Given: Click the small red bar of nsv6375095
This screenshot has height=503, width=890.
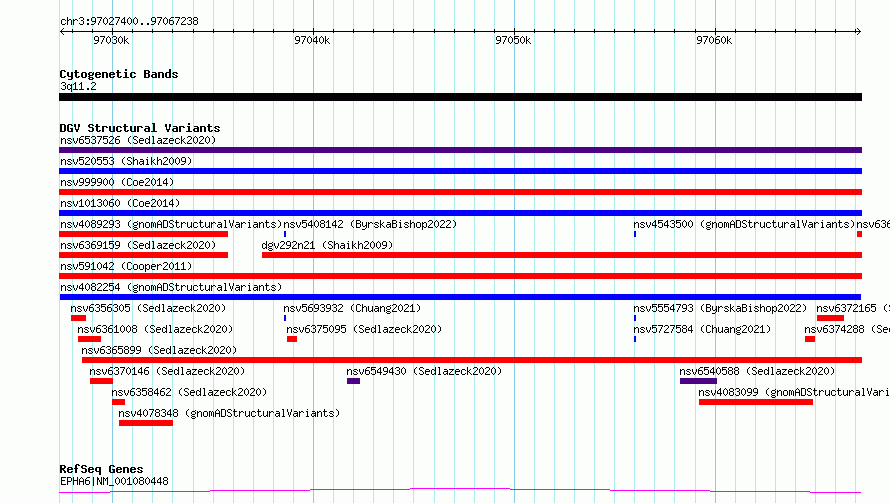Looking at the screenshot, I should point(292,339).
